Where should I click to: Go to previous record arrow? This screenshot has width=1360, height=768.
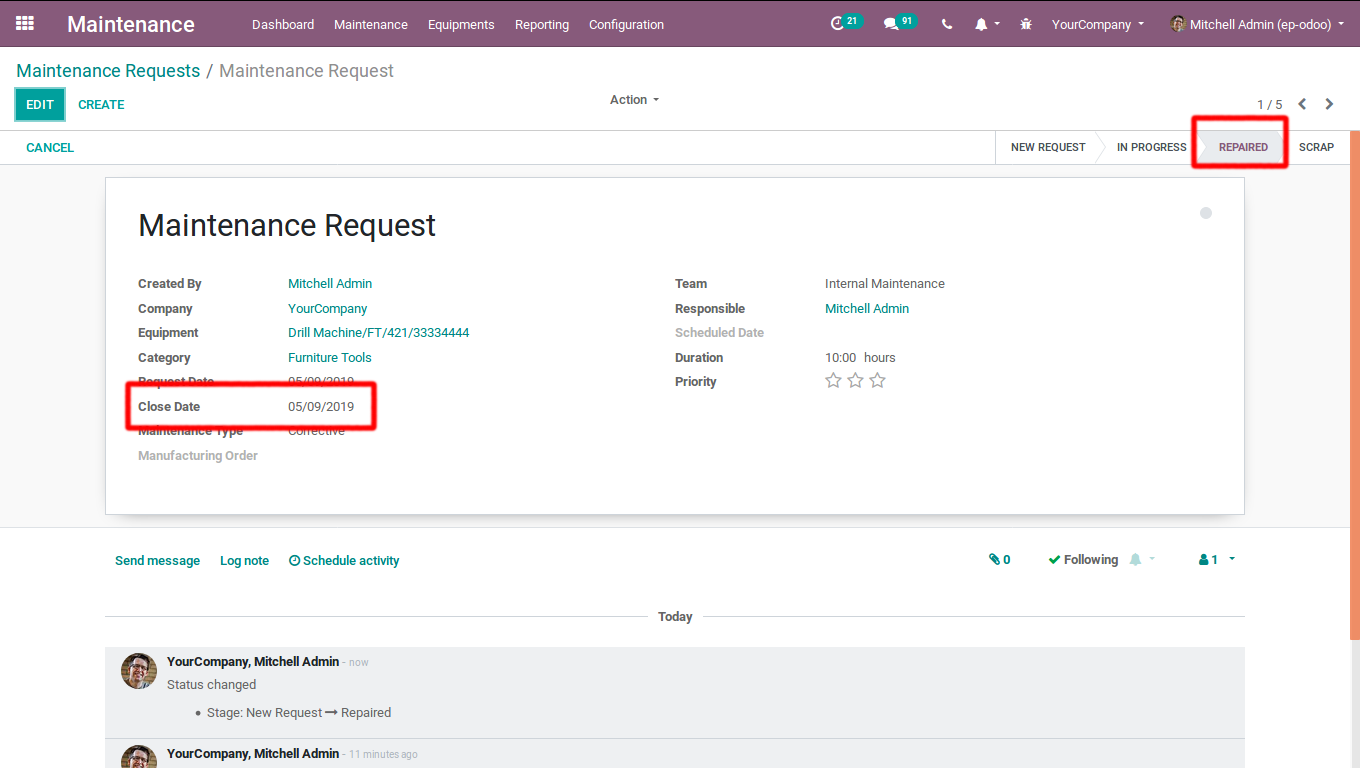click(x=1302, y=104)
